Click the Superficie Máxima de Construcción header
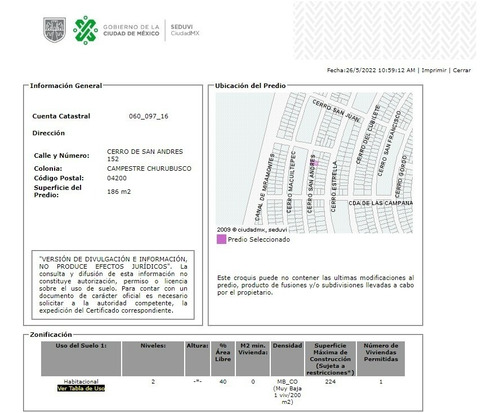The width and height of the screenshot is (500, 413). (x=330, y=359)
